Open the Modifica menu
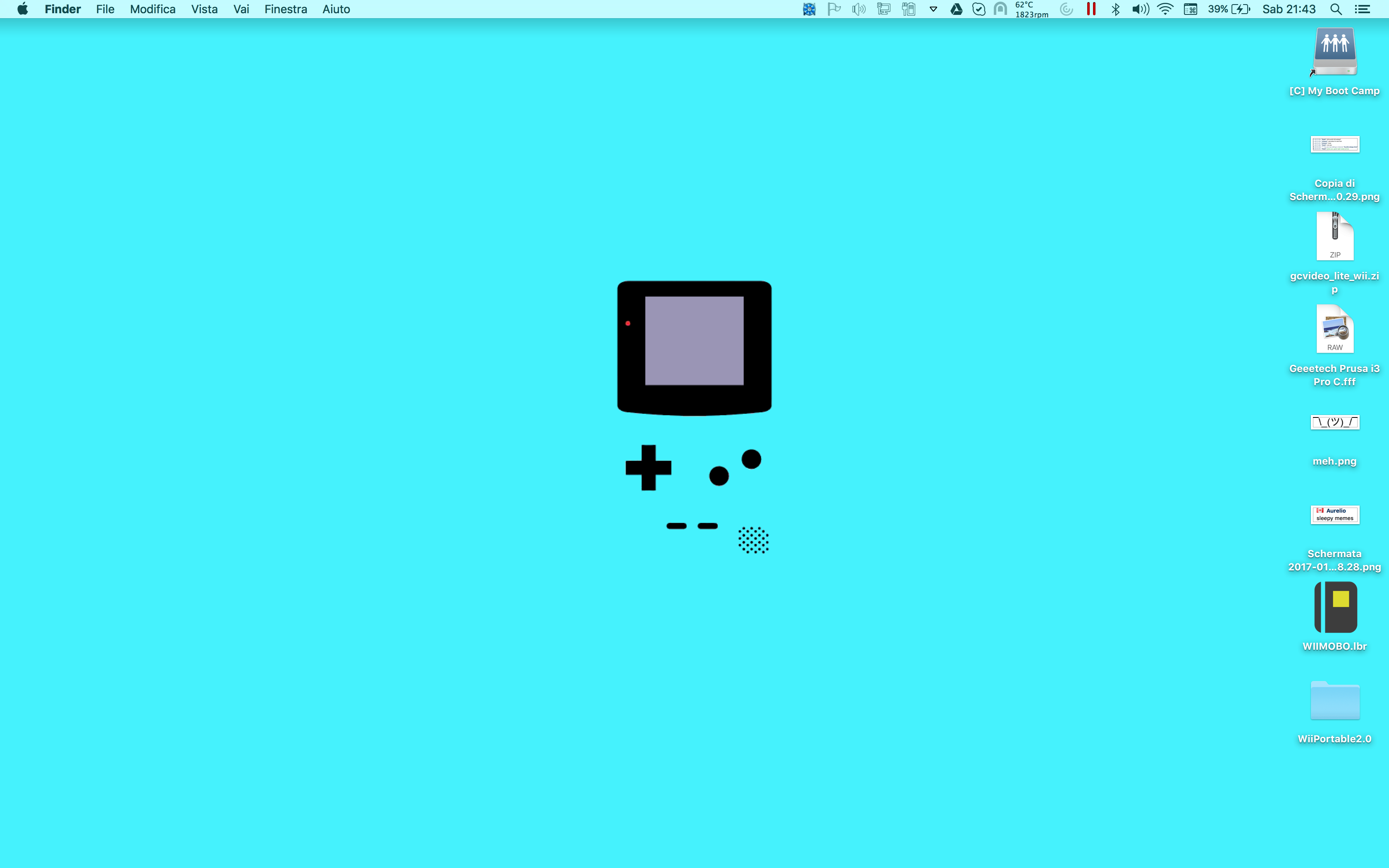1389x868 pixels. [x=153, y=9]
